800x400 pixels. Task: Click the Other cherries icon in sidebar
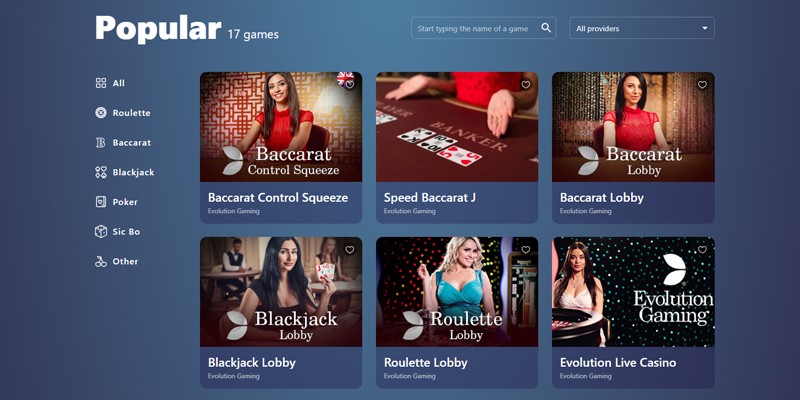(101, 261)
